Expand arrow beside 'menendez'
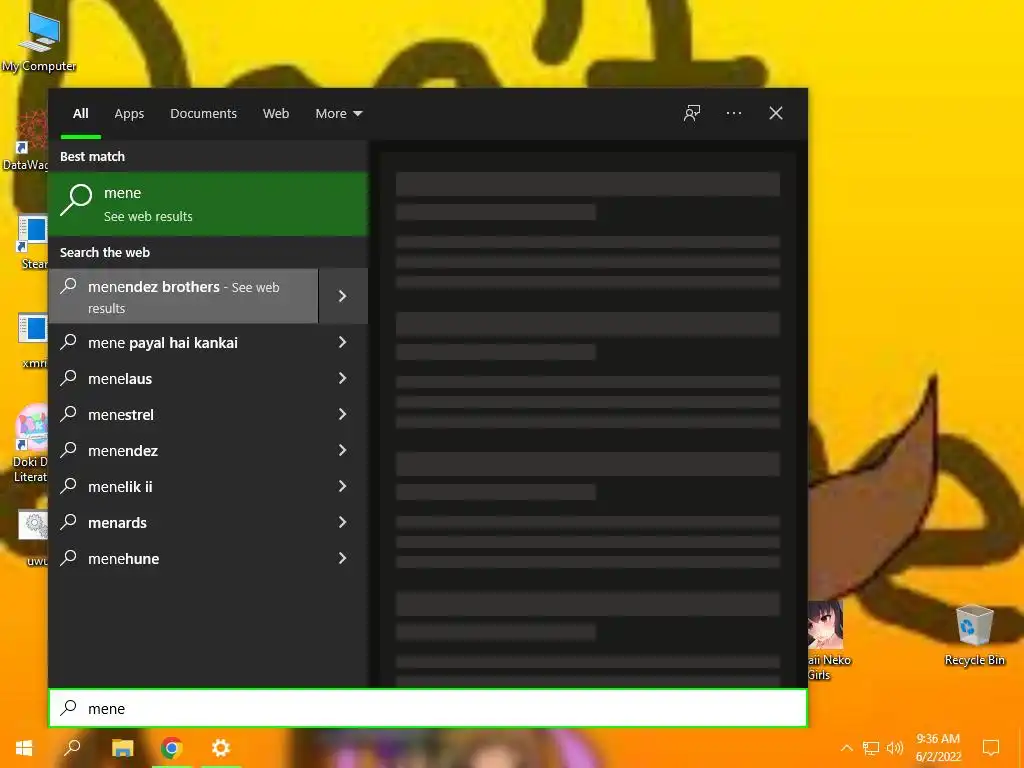The image size is (1024, 768). coord(342,450)
